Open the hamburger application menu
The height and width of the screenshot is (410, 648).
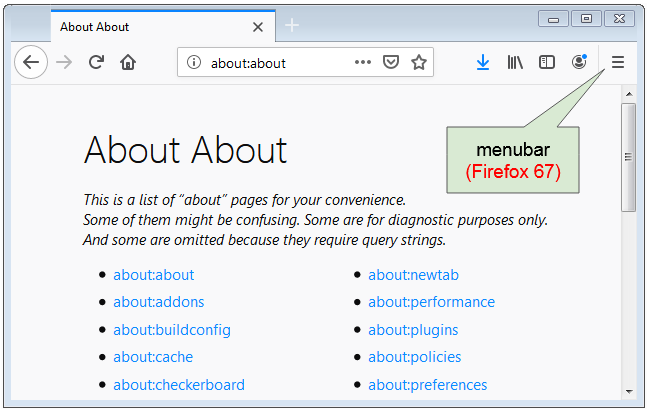618,62
